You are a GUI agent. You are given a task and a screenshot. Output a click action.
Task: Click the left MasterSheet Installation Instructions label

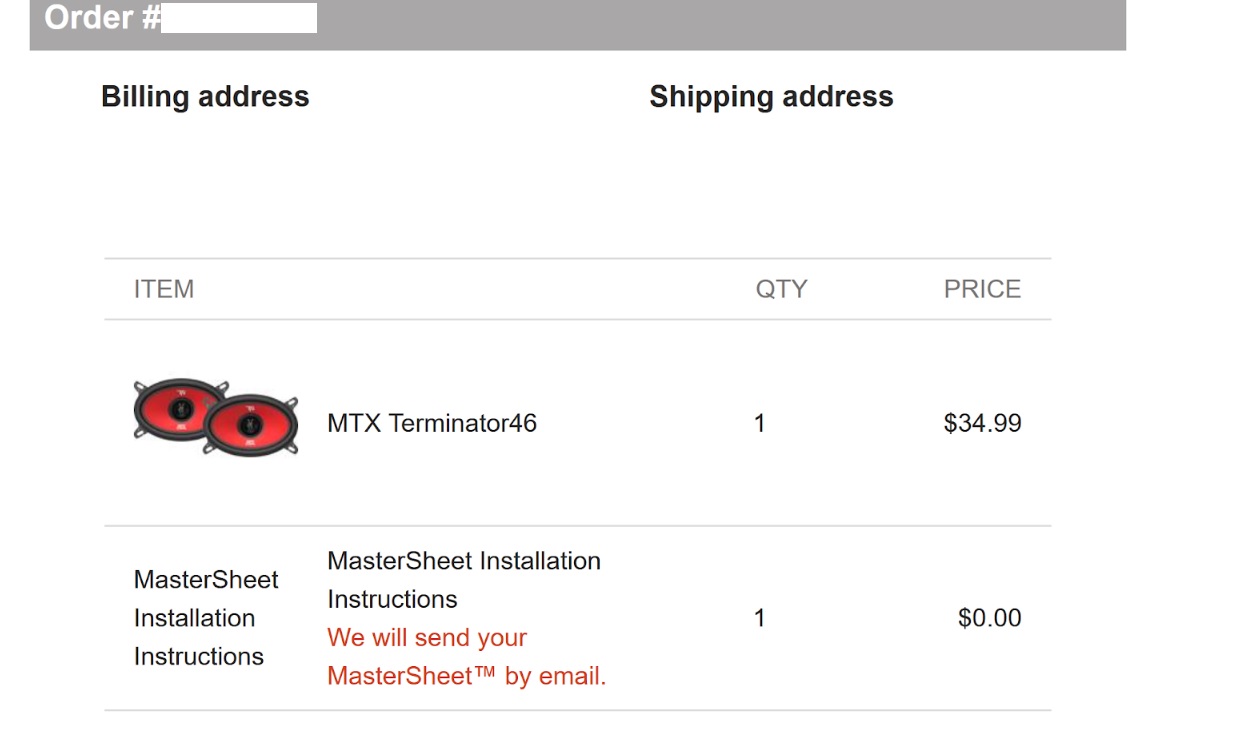point(206,618)
